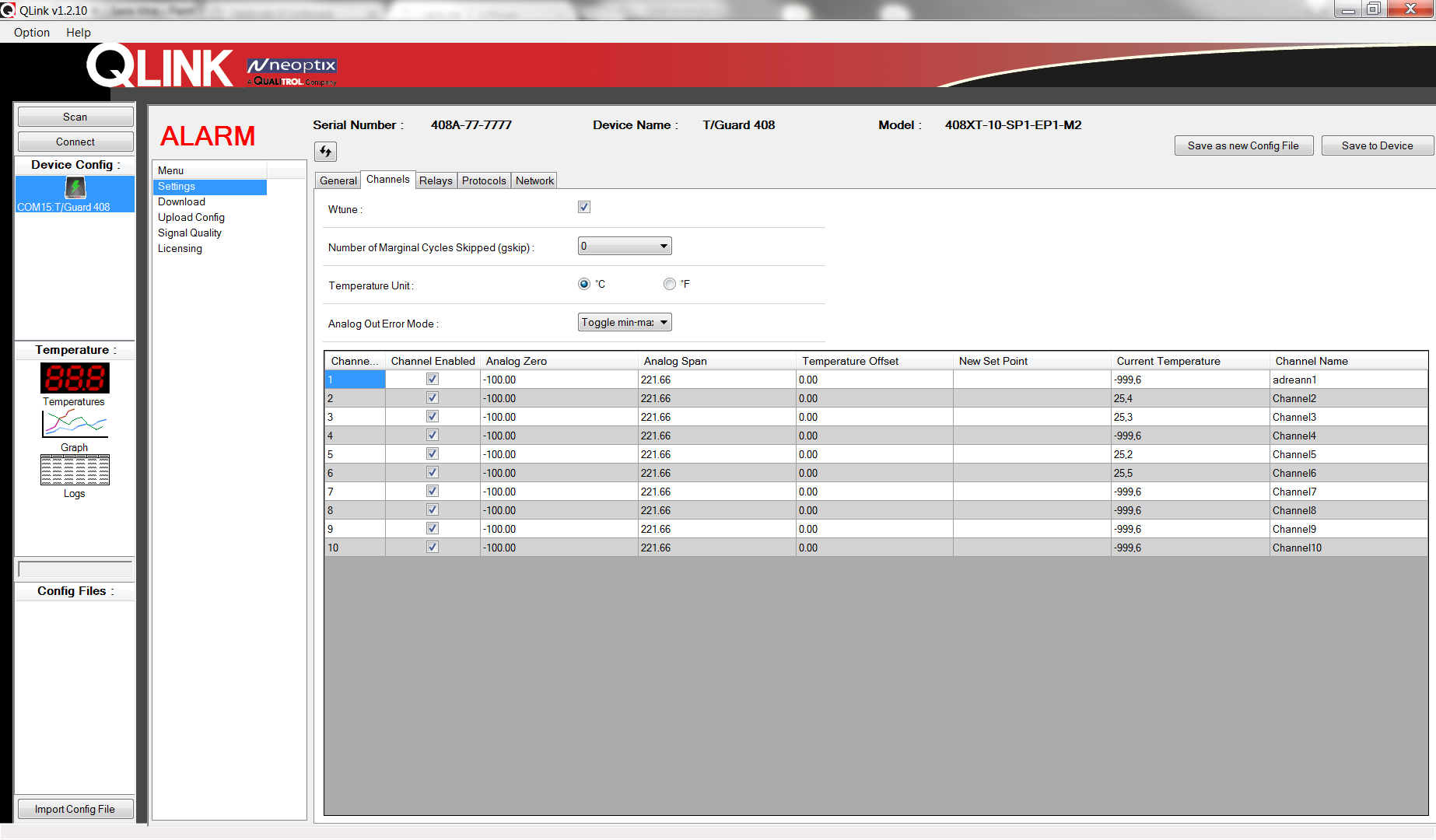Open the Temperatures red digit display icon
The height and width of the screenshot is (840, 1436).
click(75, 379)
